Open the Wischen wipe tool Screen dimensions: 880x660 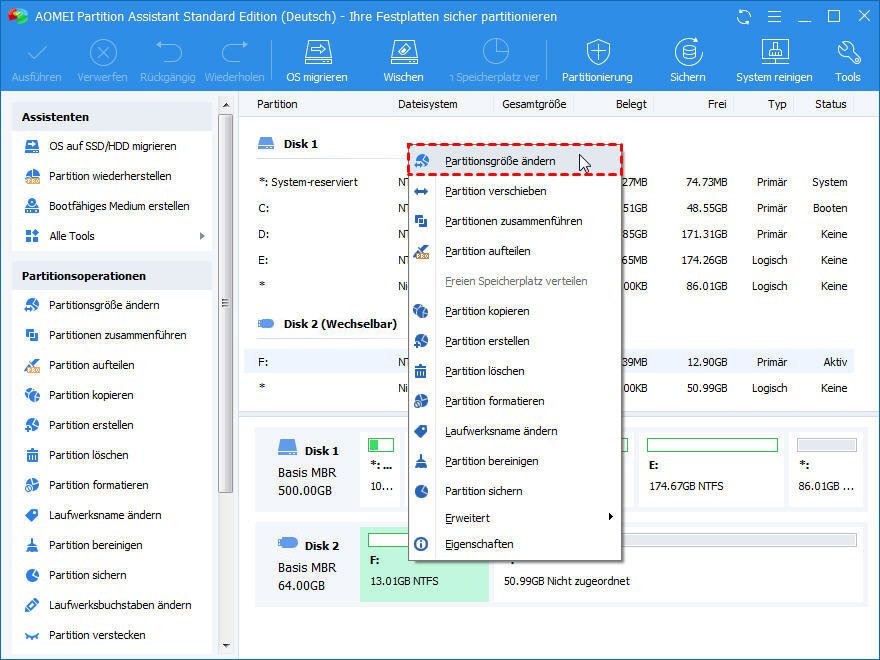point(403,61)
